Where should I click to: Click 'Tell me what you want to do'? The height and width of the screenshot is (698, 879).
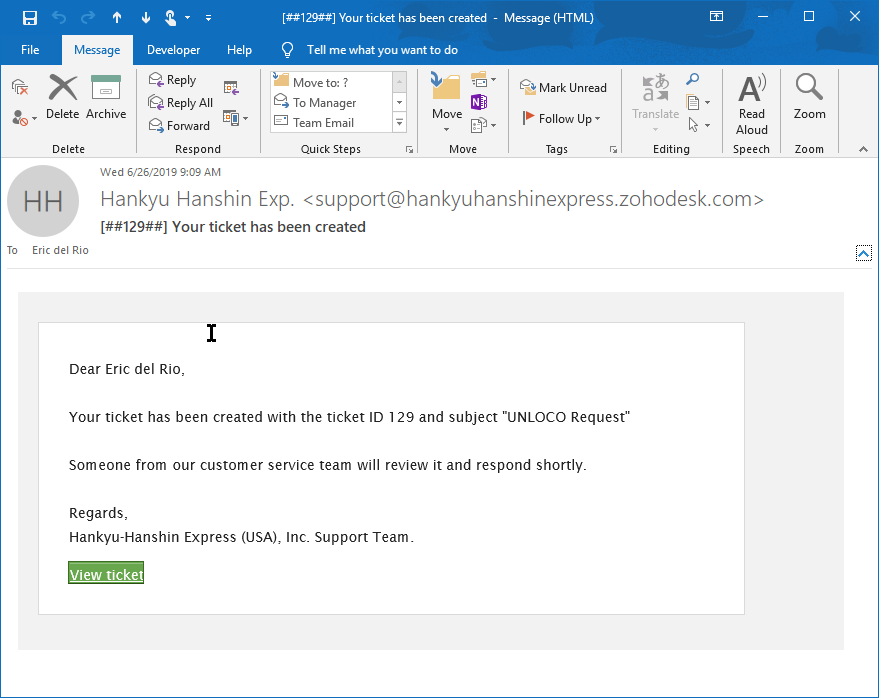click(x=382, y=50)
